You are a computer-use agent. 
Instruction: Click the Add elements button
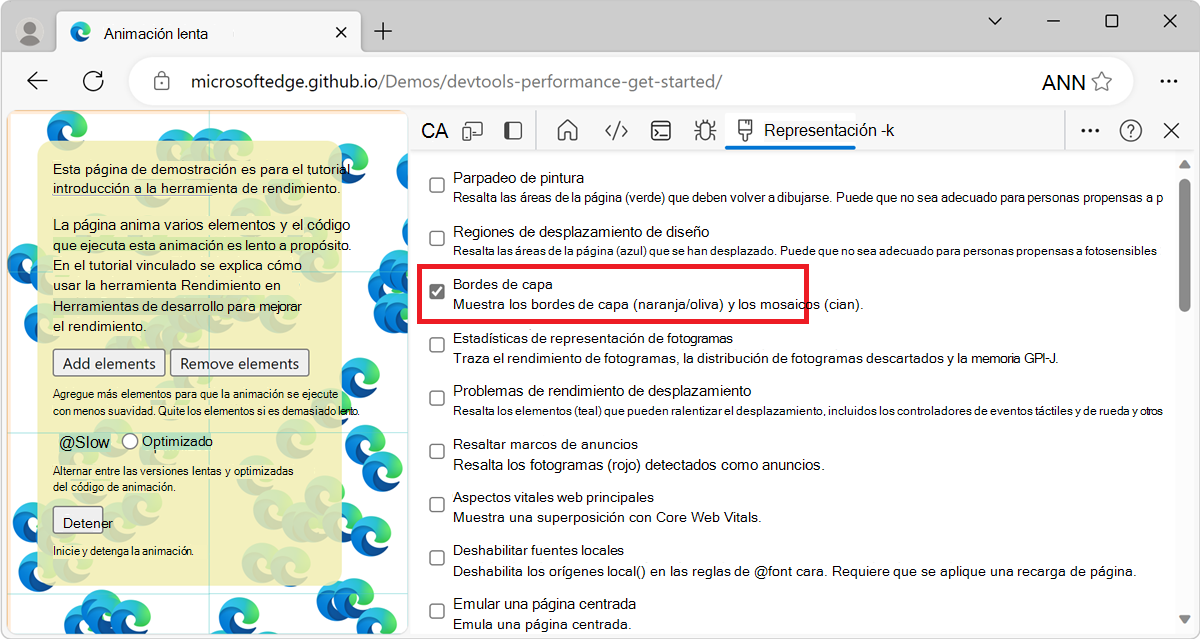tap(110, 363)
